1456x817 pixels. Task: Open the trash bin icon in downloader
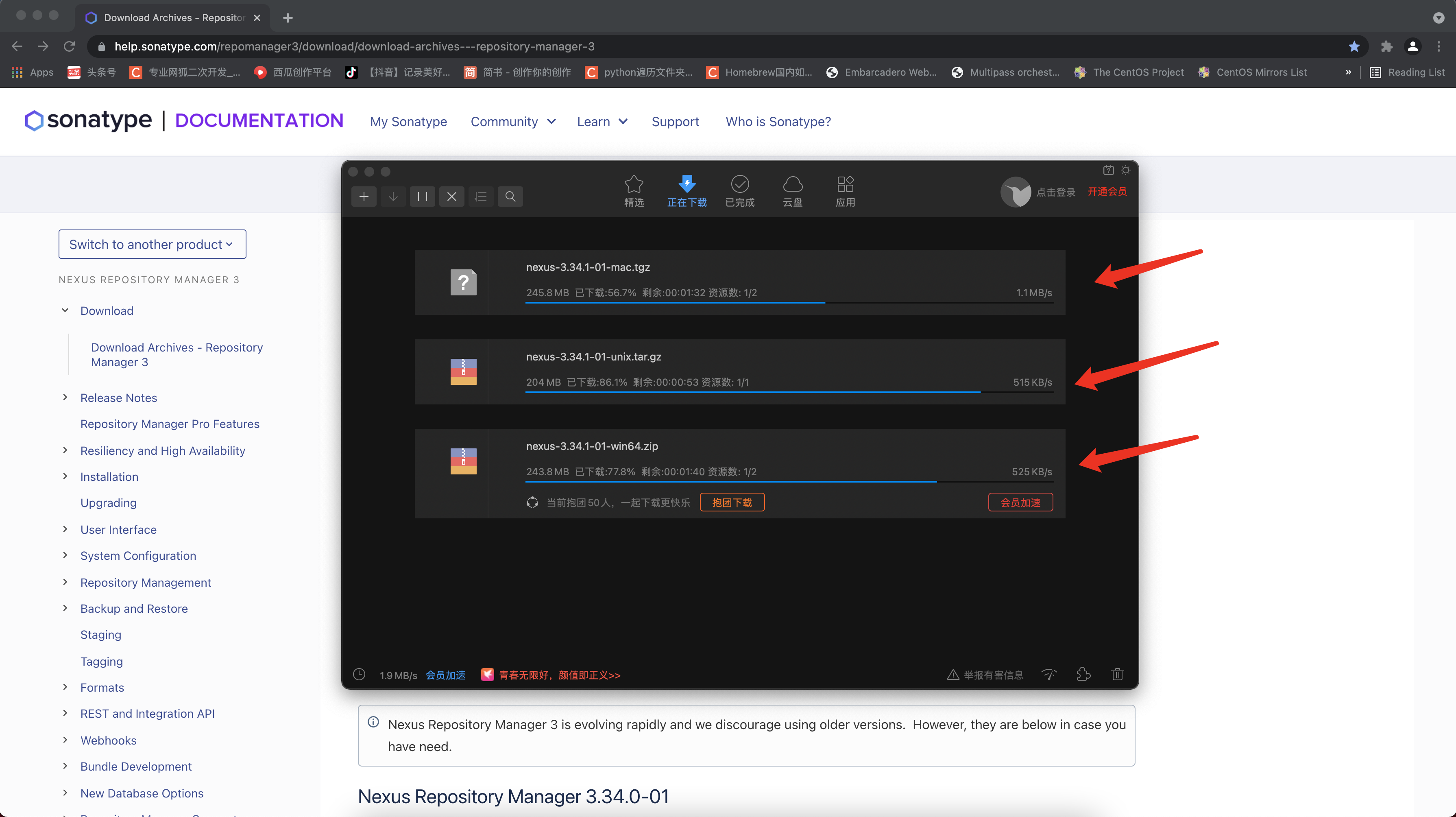coord(1118,674)
